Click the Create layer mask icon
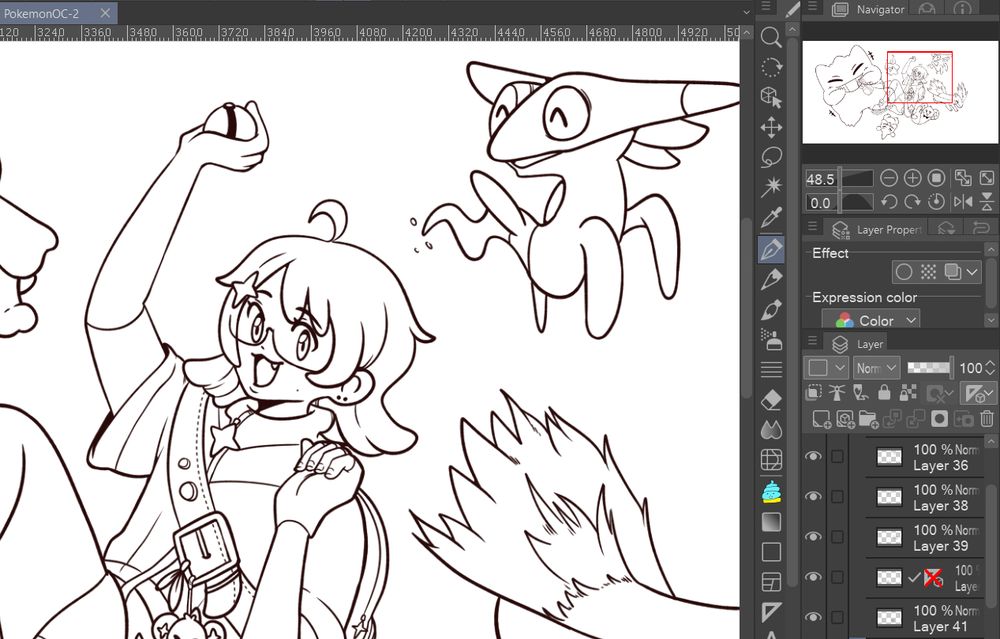Screen dimensions: 1000x639 click(939, 419)
